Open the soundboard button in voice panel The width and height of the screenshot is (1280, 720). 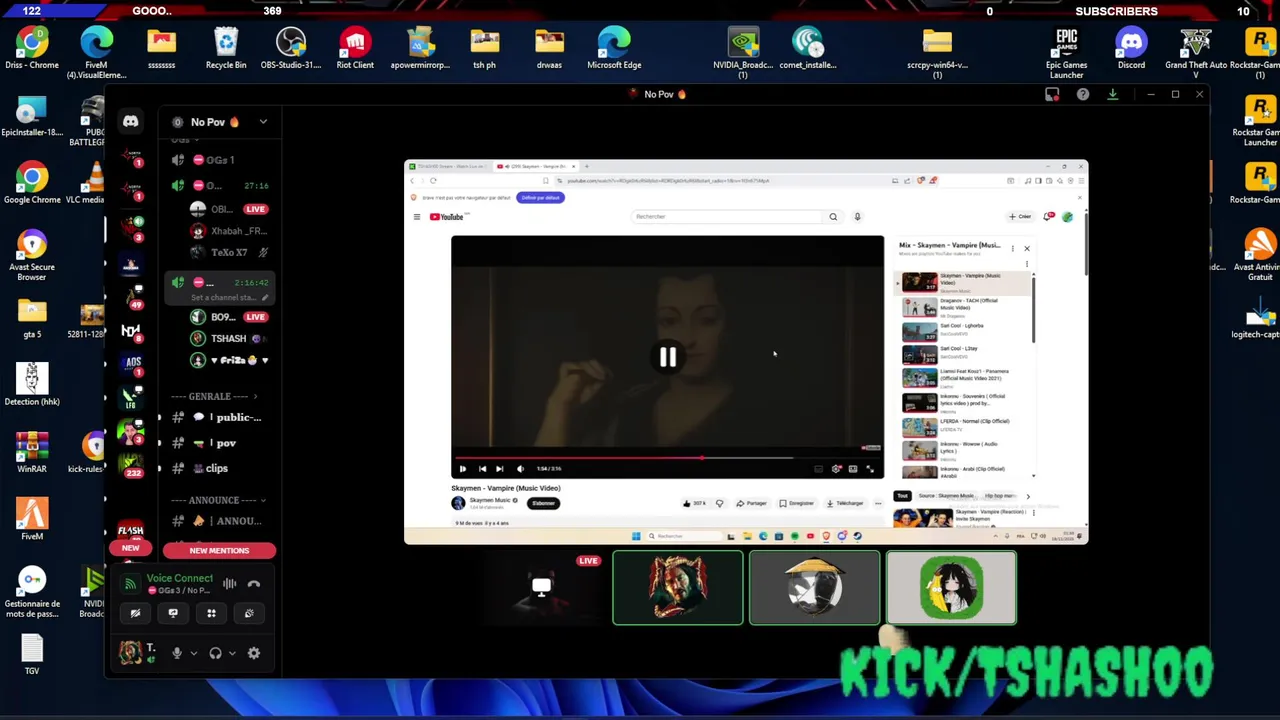(x=249, y=613)
